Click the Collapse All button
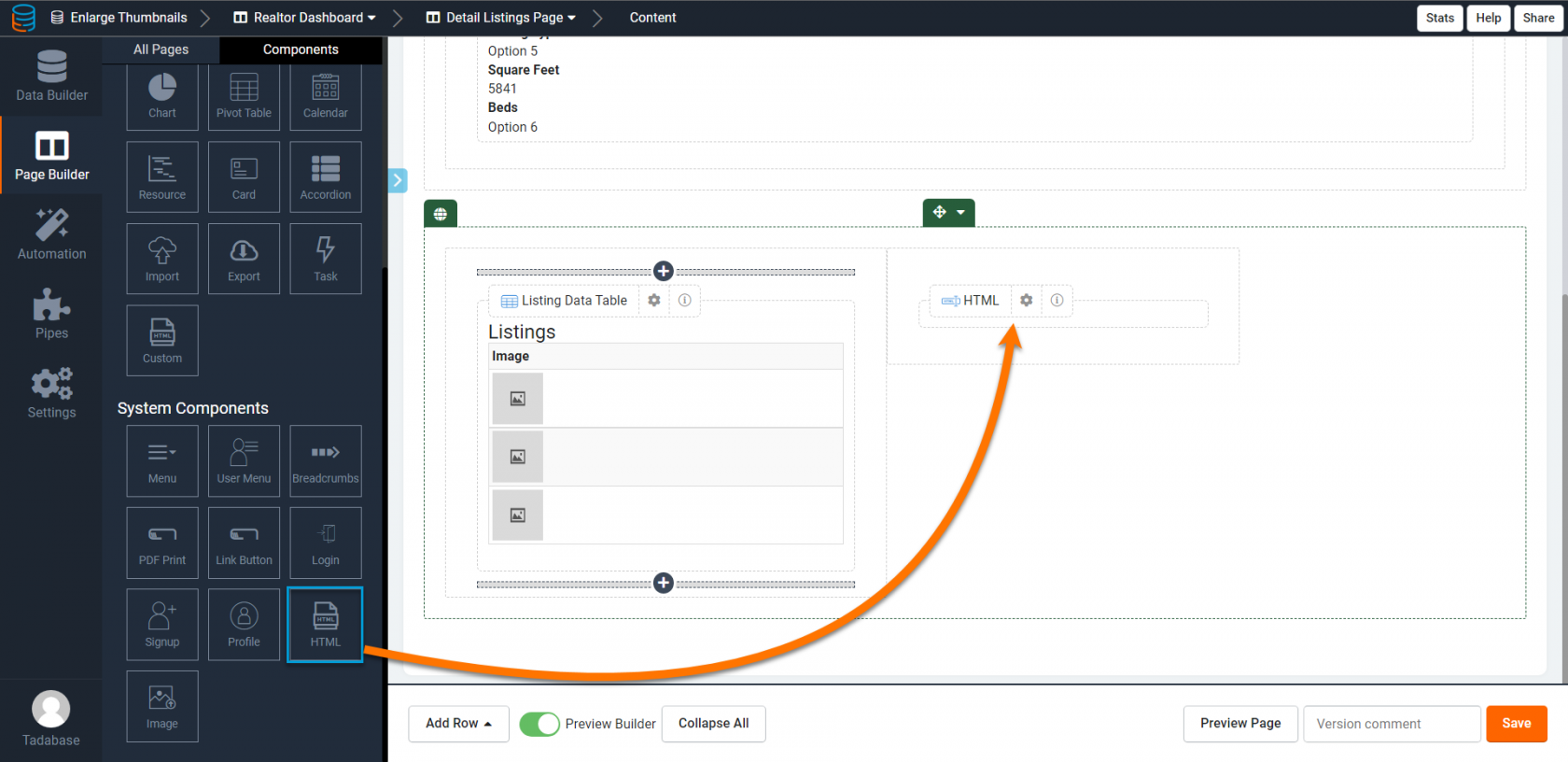 coord(714,724)
